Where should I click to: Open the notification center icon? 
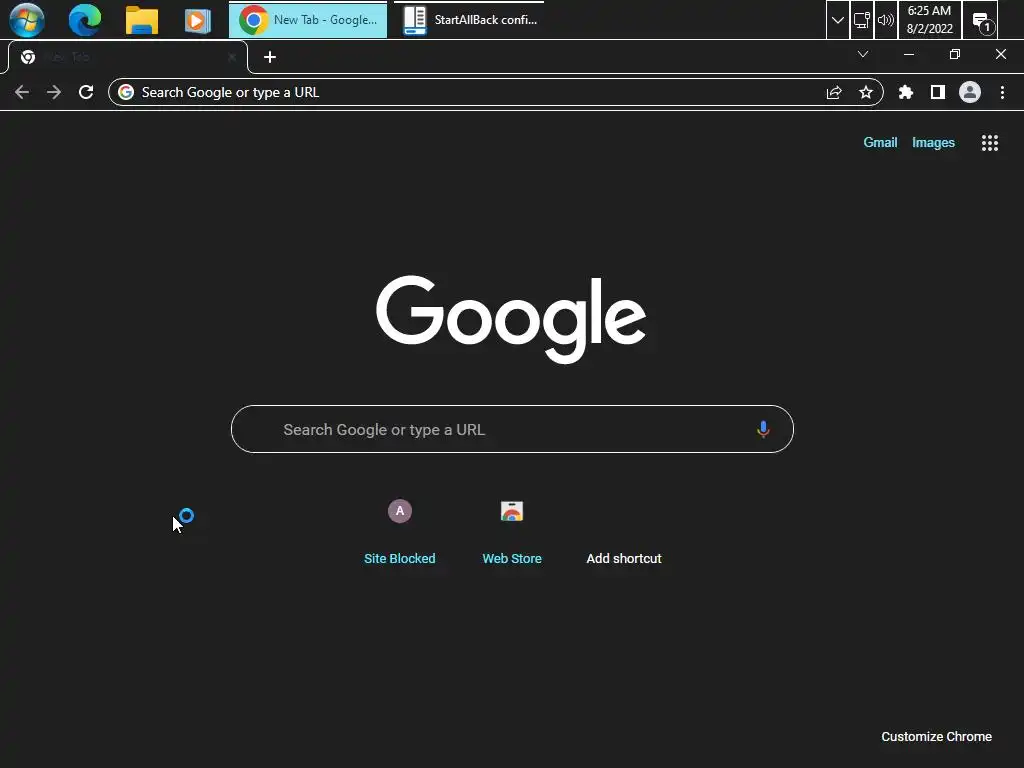point(981,21)
